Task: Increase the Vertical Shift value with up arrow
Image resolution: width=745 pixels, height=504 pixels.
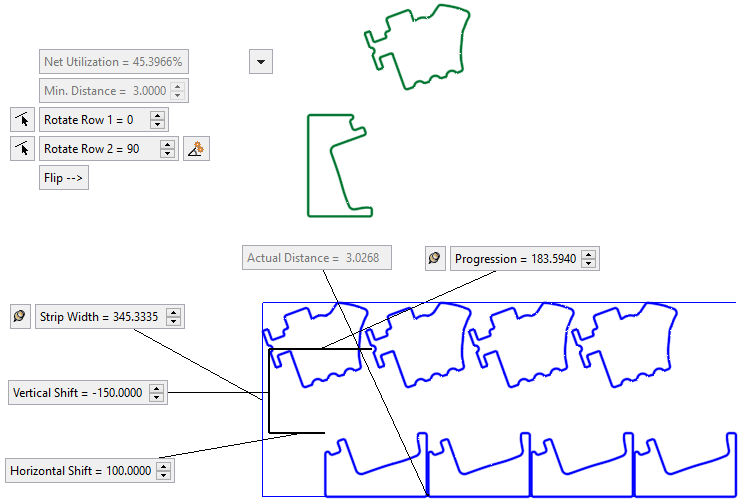Action: (x=156, y=389)
